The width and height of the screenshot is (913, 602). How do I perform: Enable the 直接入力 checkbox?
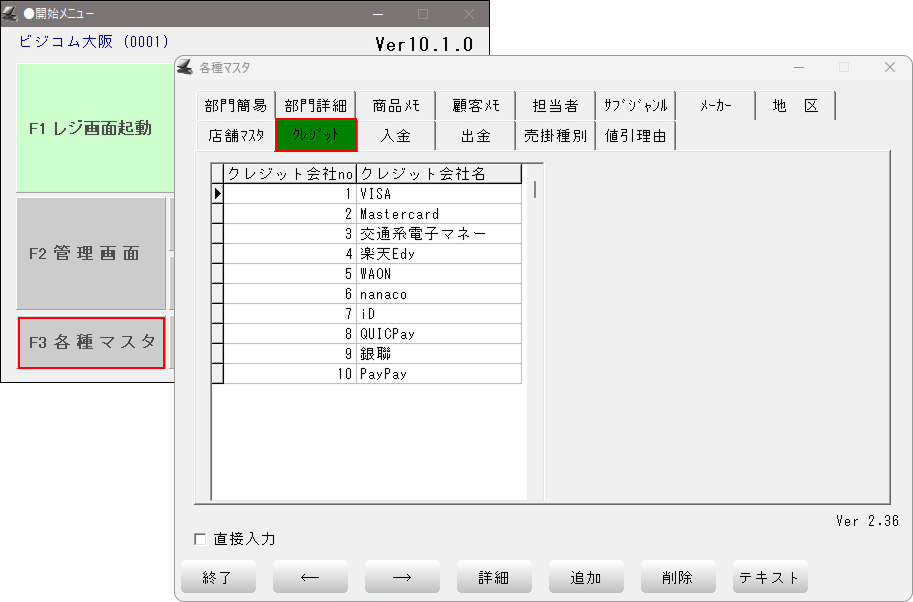(x=200, y=539)
